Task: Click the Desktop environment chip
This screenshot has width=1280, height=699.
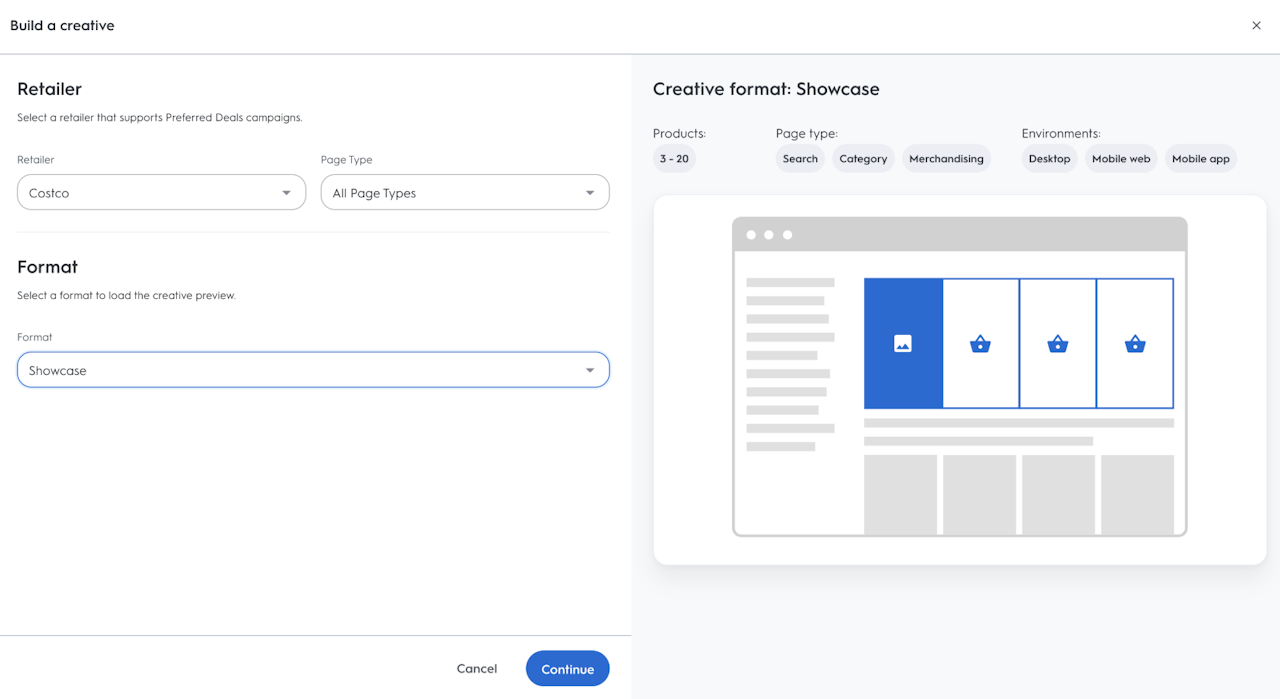Action: coord(1049,159)
